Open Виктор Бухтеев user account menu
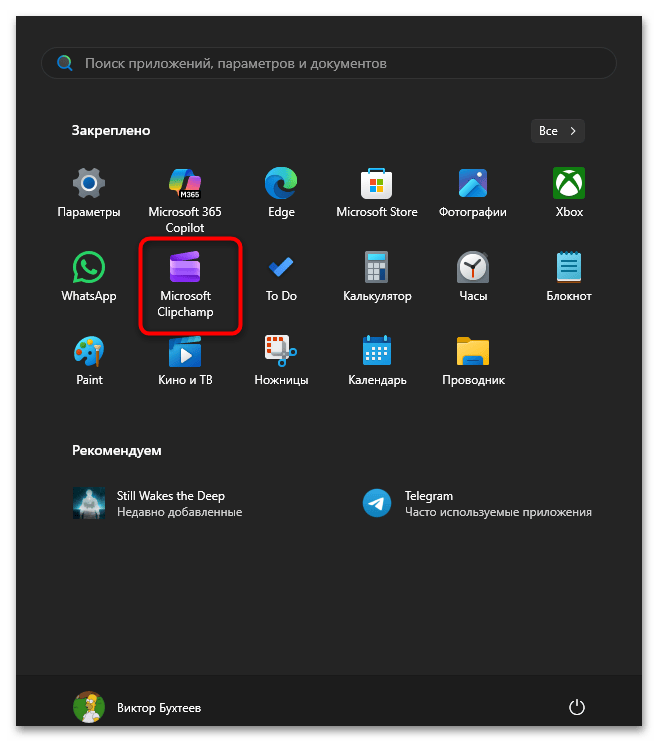The width and height of the screenshot is (658, 742). (137, 707)
